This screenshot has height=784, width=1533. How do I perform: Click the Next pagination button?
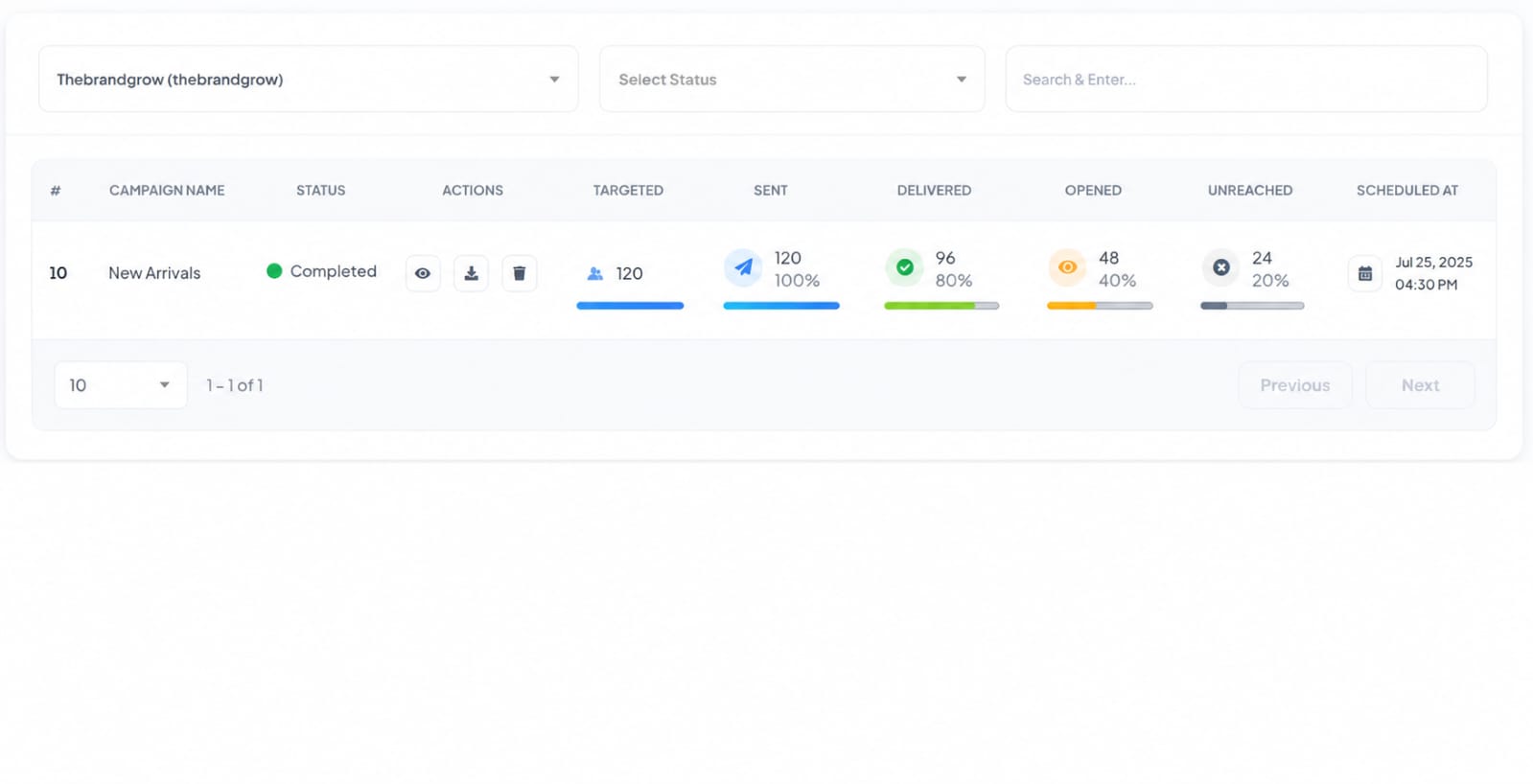[x=1420, y=384]
